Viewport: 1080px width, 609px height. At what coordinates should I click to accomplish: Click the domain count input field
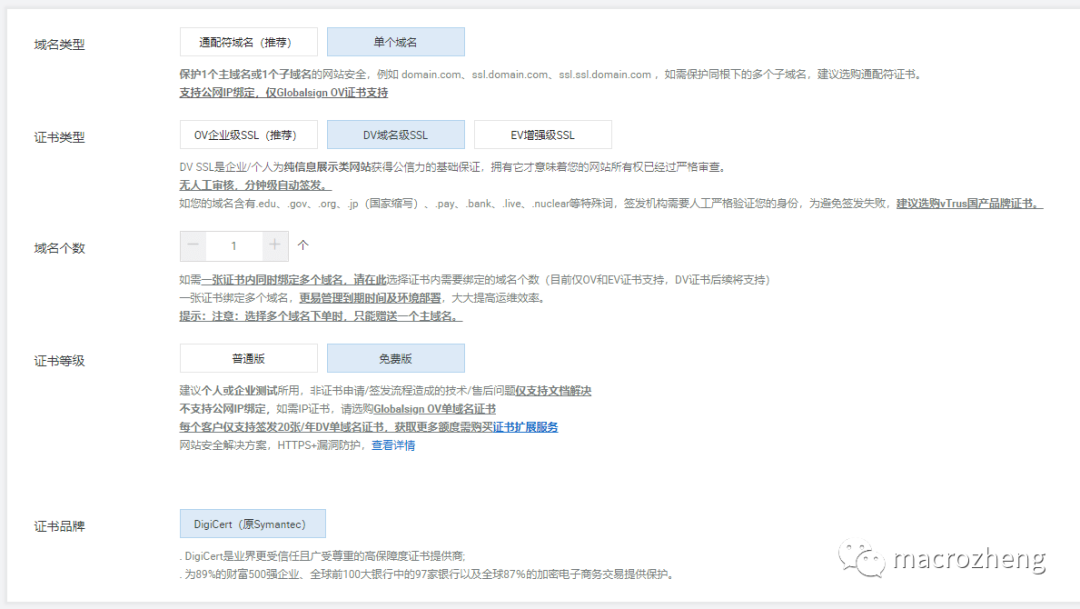[234, 246]
